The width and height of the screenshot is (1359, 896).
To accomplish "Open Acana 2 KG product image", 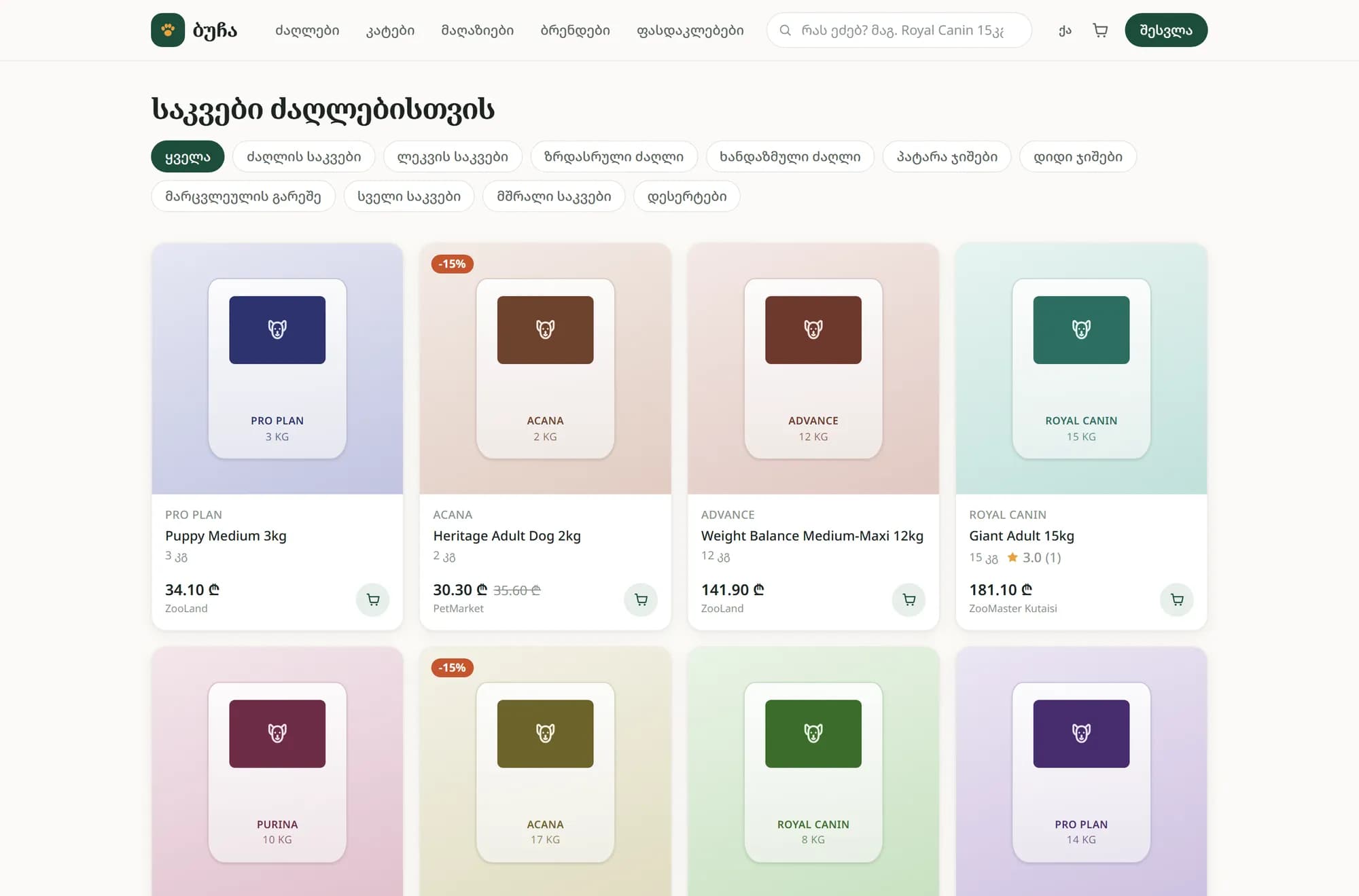I will click(545, 369).
